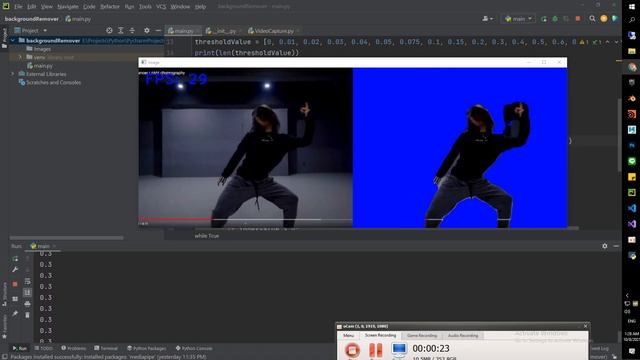The height and width of the screenshot is (360, 640).
Task: Click the main.py breadcrumb in navigation bar
Action: point(78,19)
